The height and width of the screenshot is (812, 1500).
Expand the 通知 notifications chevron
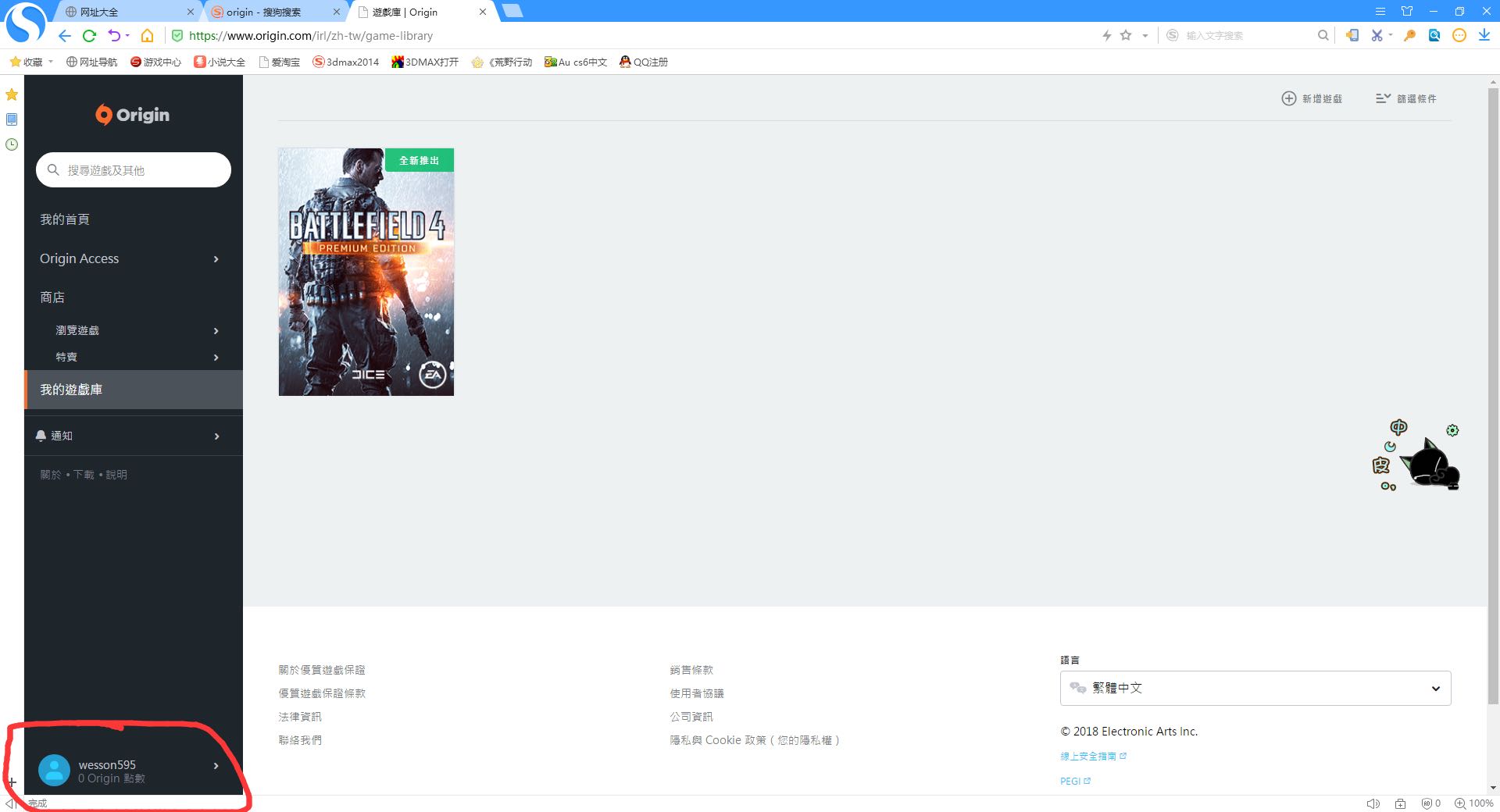[x=216, y=436]
